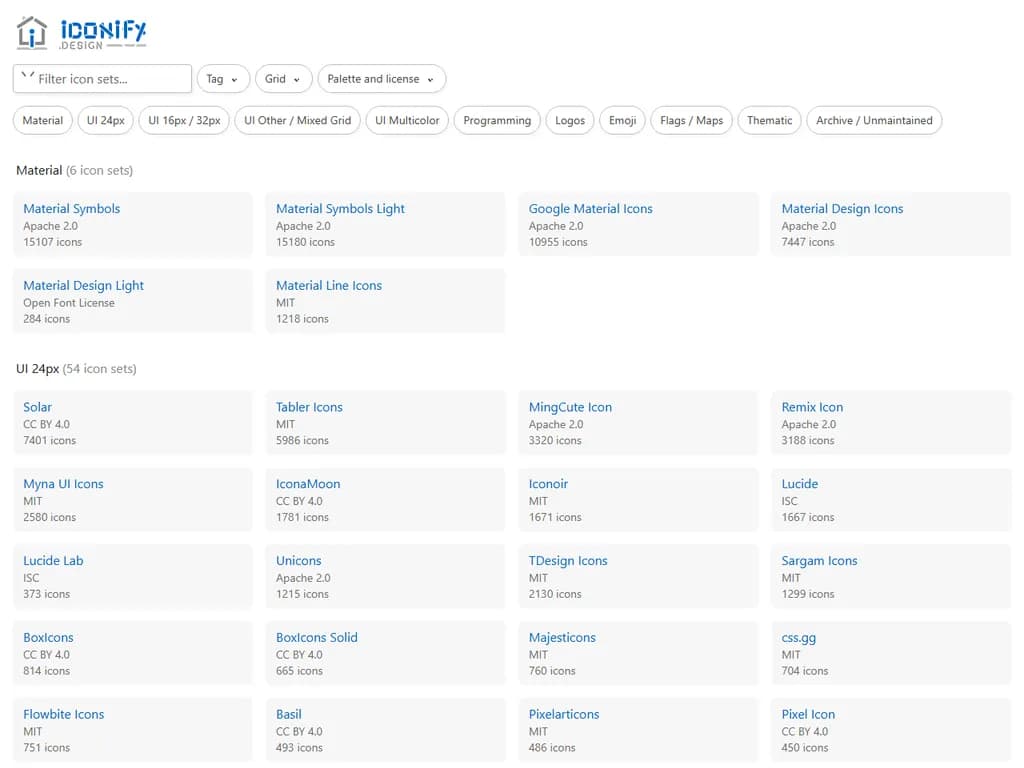Open the Material Symbols icon set
Screen dimensions: 1024x768
71,208
